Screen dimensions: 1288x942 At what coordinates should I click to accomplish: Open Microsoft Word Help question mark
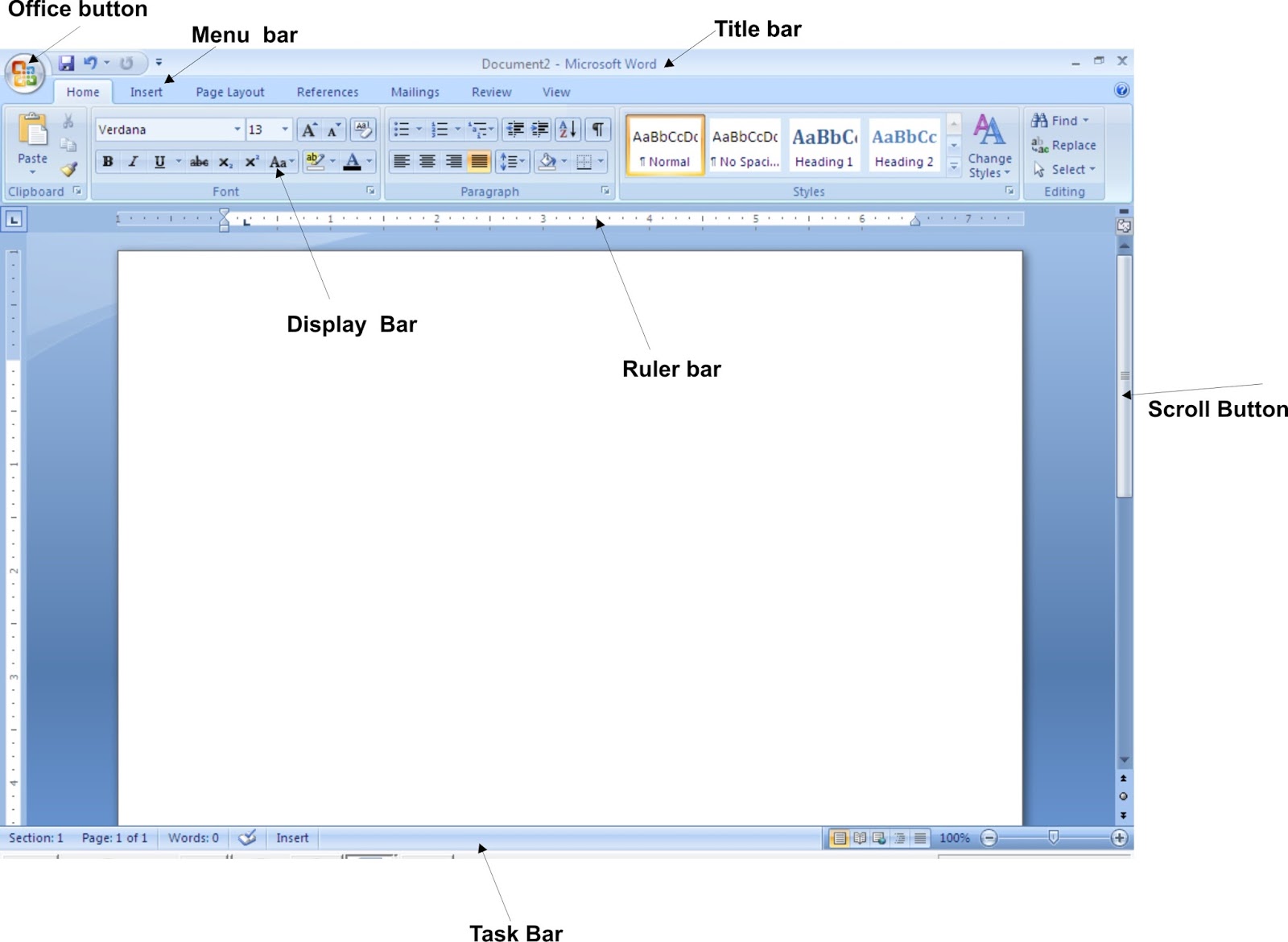click(x=1121, y=90)
